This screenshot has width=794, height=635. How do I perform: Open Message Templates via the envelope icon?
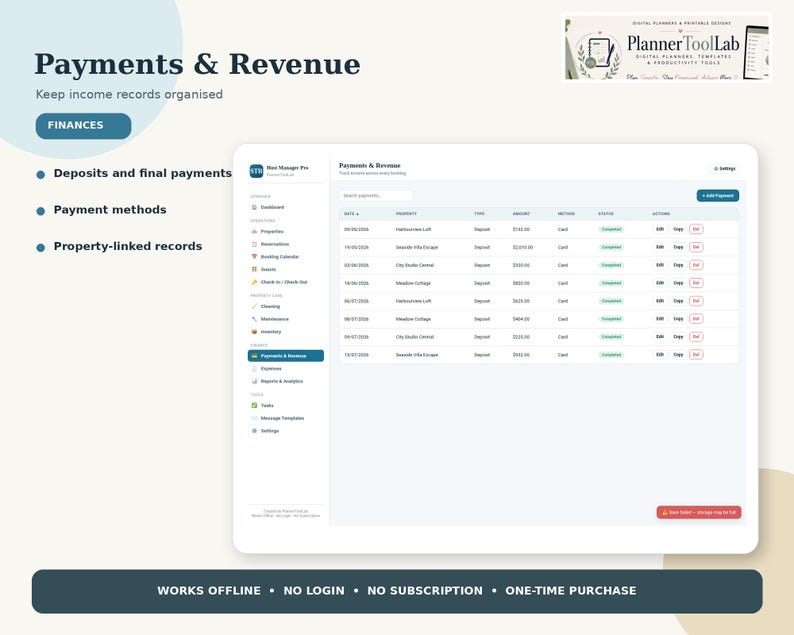point(254,418)
